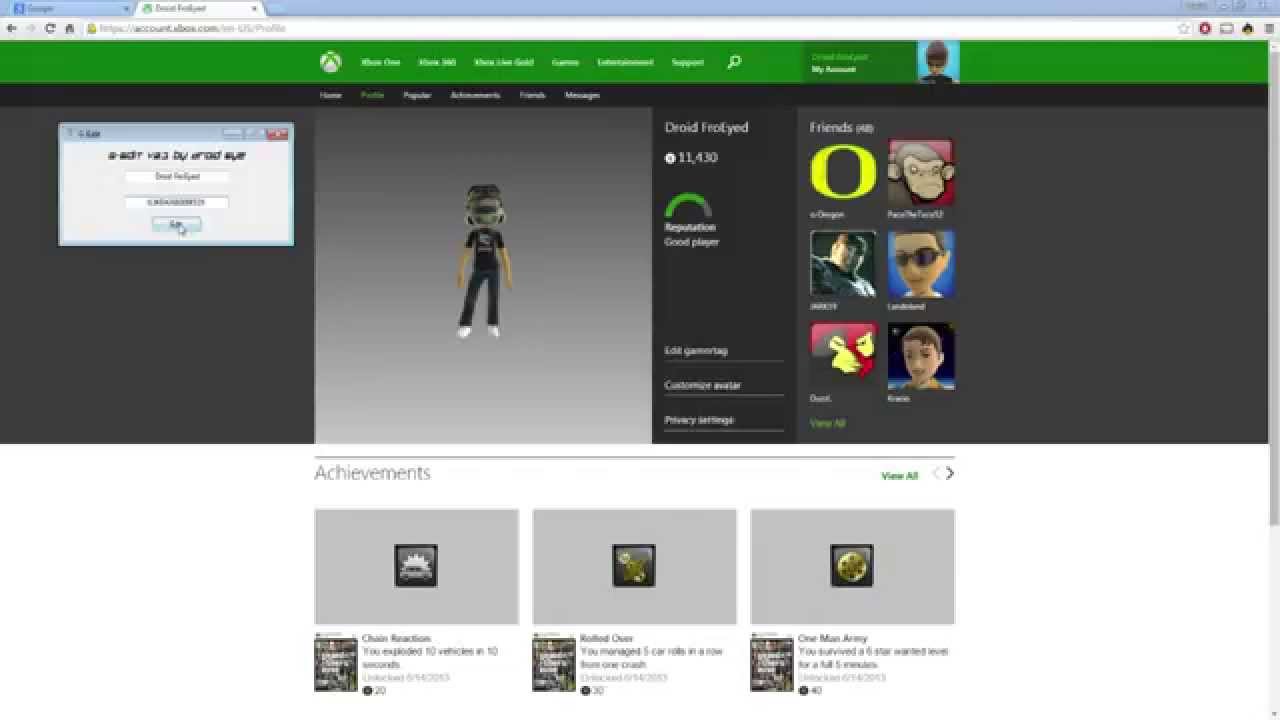This screenshot has height=720, width=1280.
Task: Open friend o.Oregon's yellow O avatar
Action: [843, 173]
